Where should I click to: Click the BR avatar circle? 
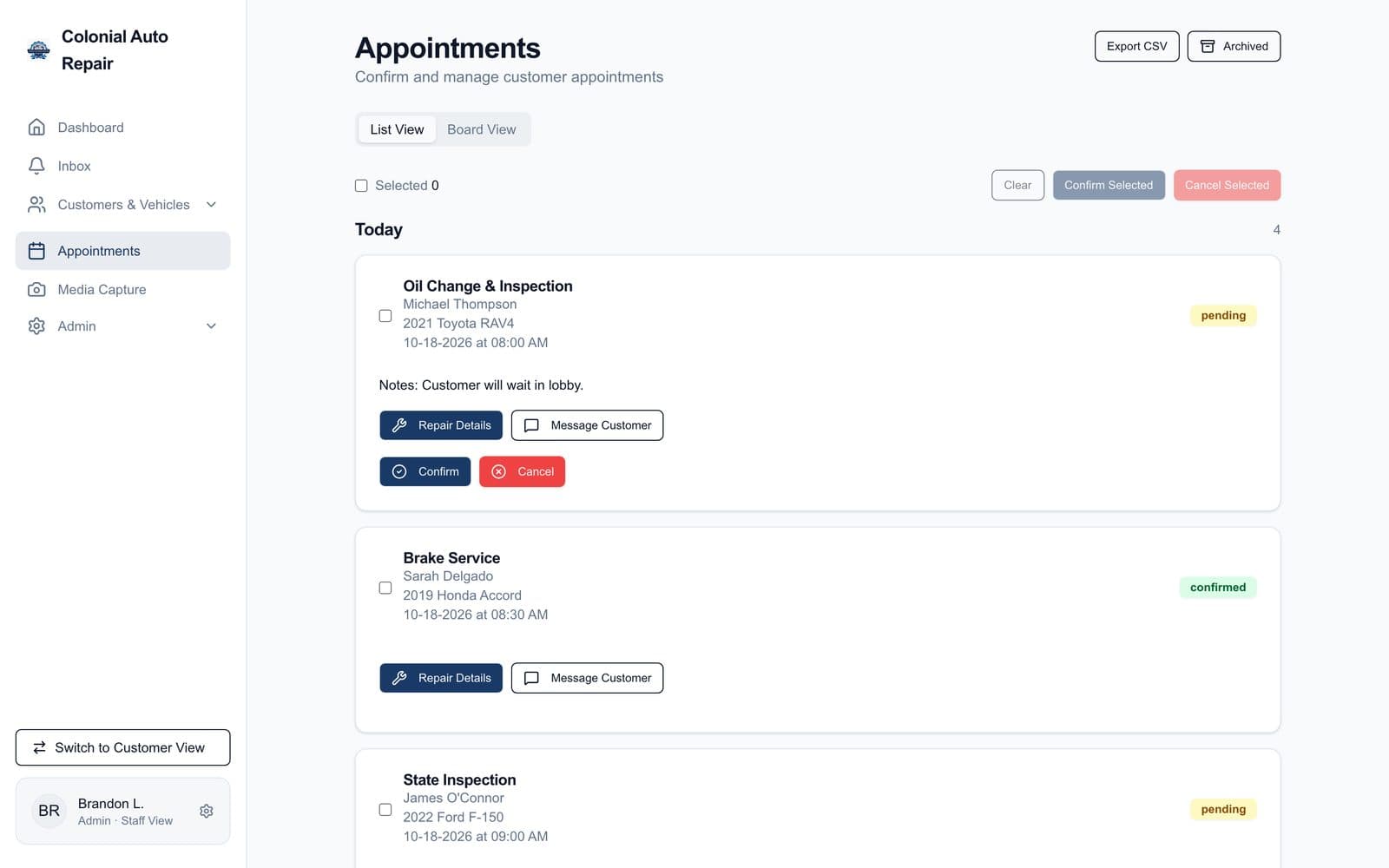[49, 811]
